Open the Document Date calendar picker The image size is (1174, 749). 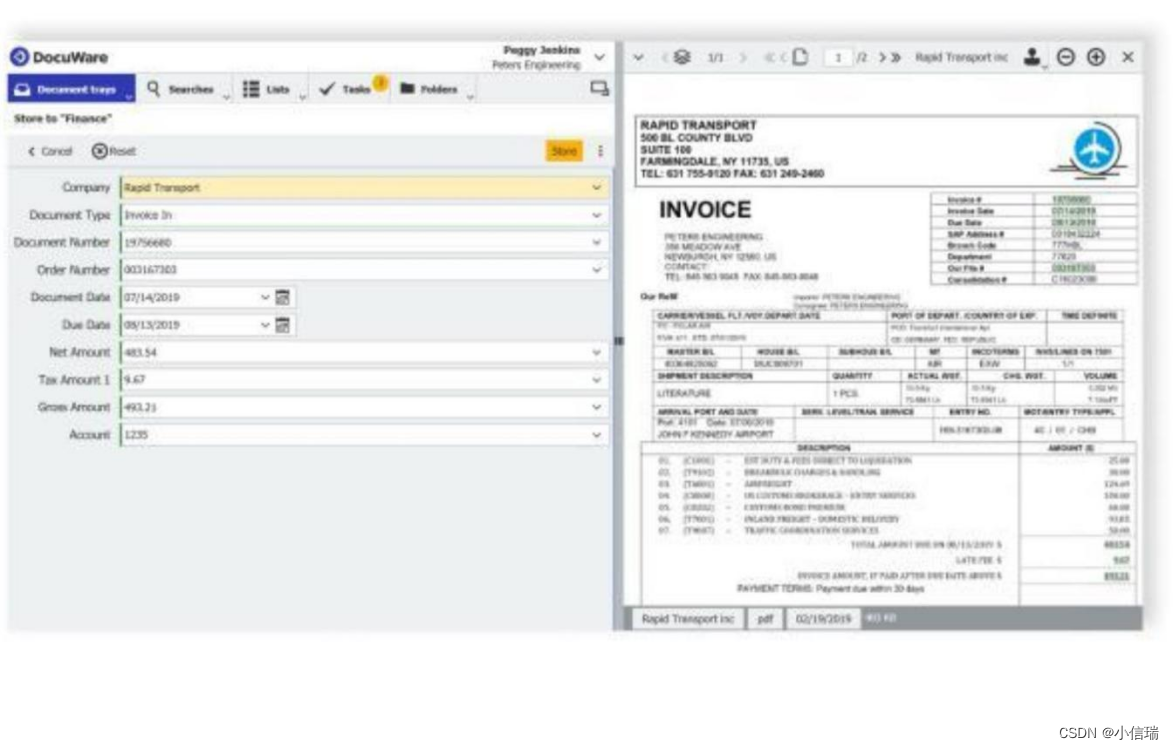[283, 297]
